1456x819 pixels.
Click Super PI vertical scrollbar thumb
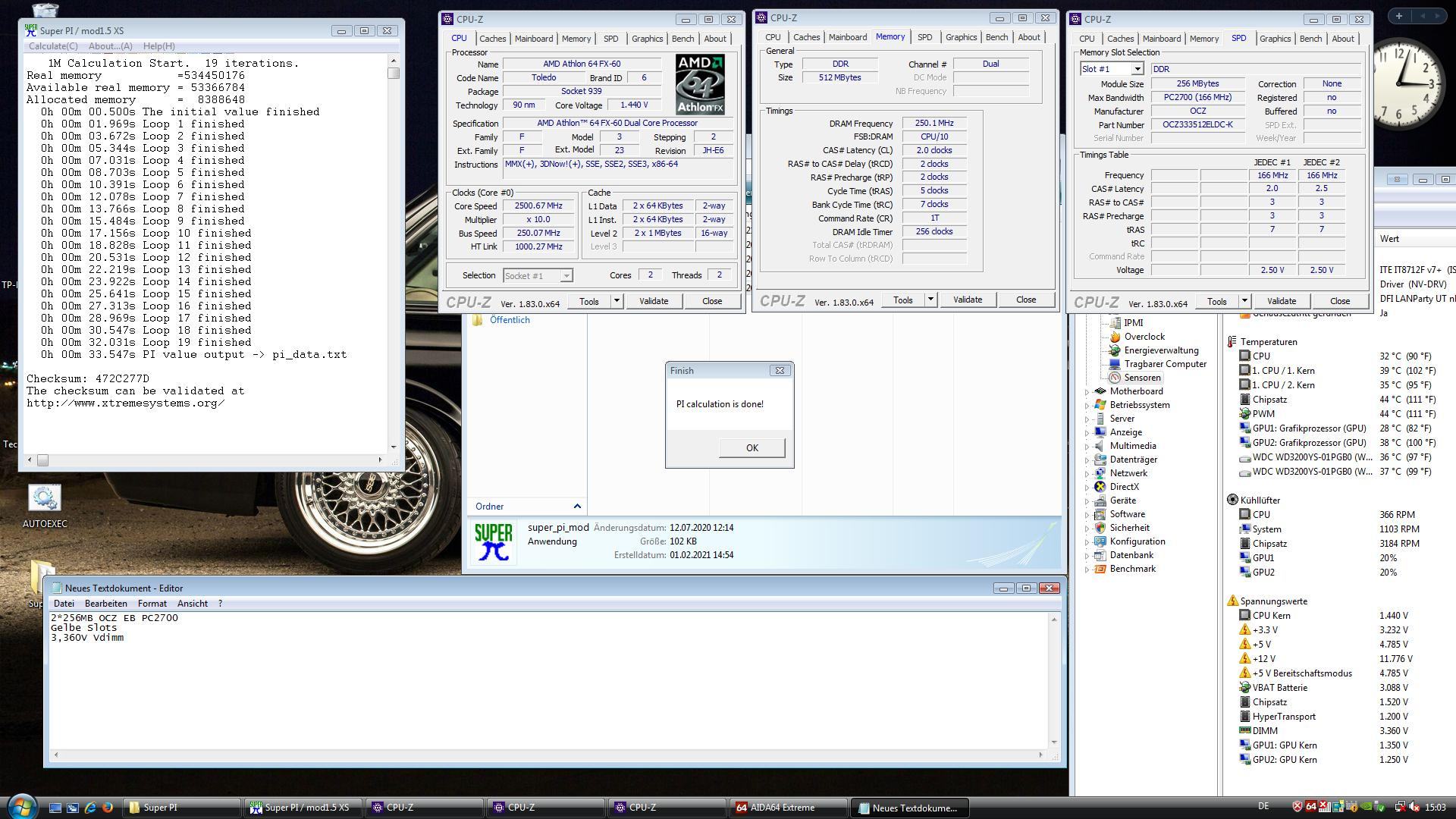pos(393,74)
